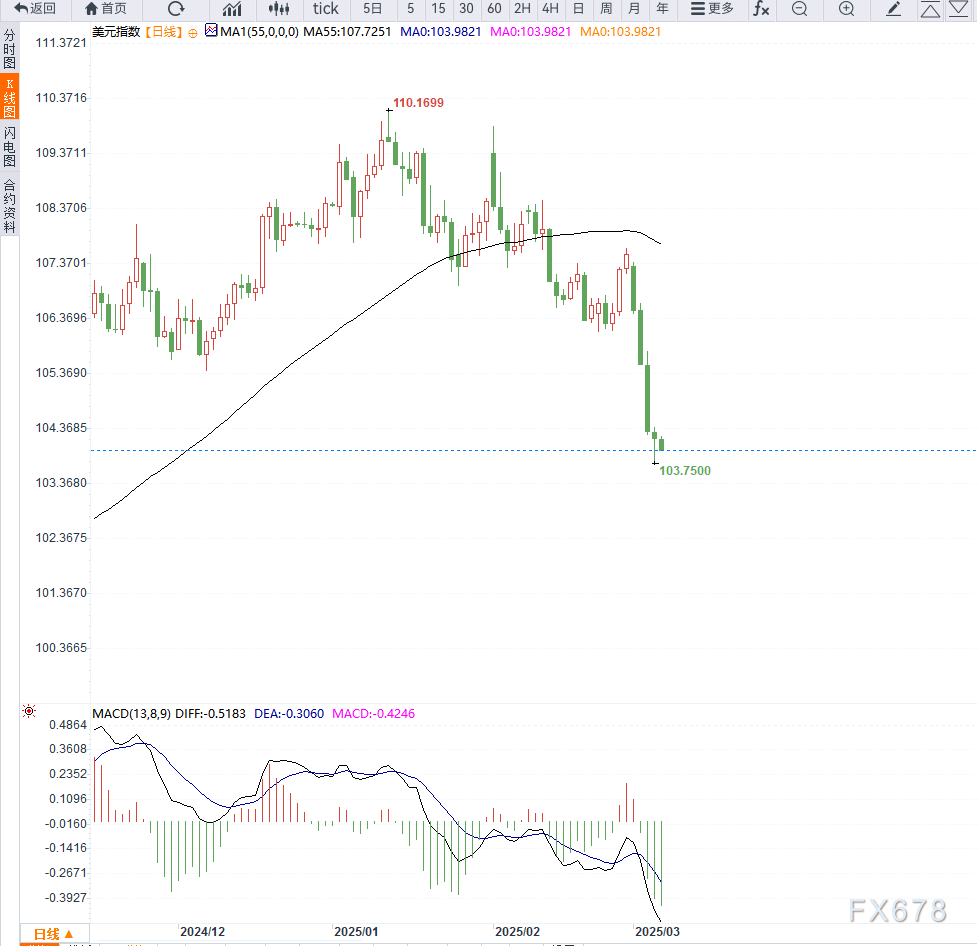
Task: Zoom out the chart with minus magnifier
Action: pos(799,9)
